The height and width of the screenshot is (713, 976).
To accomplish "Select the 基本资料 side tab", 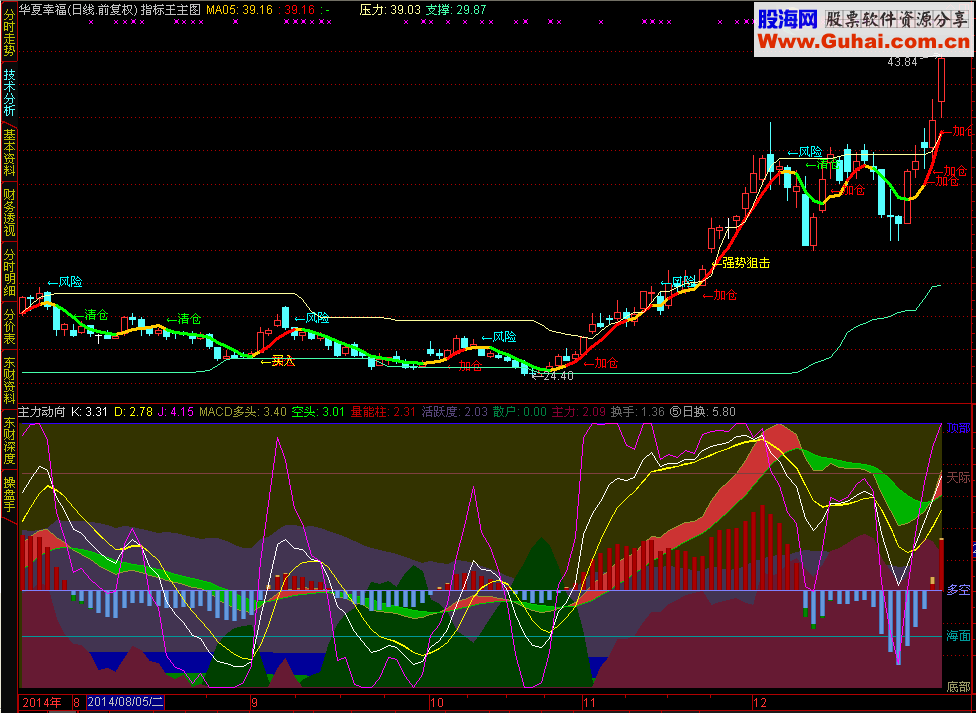I will point(9,153).
